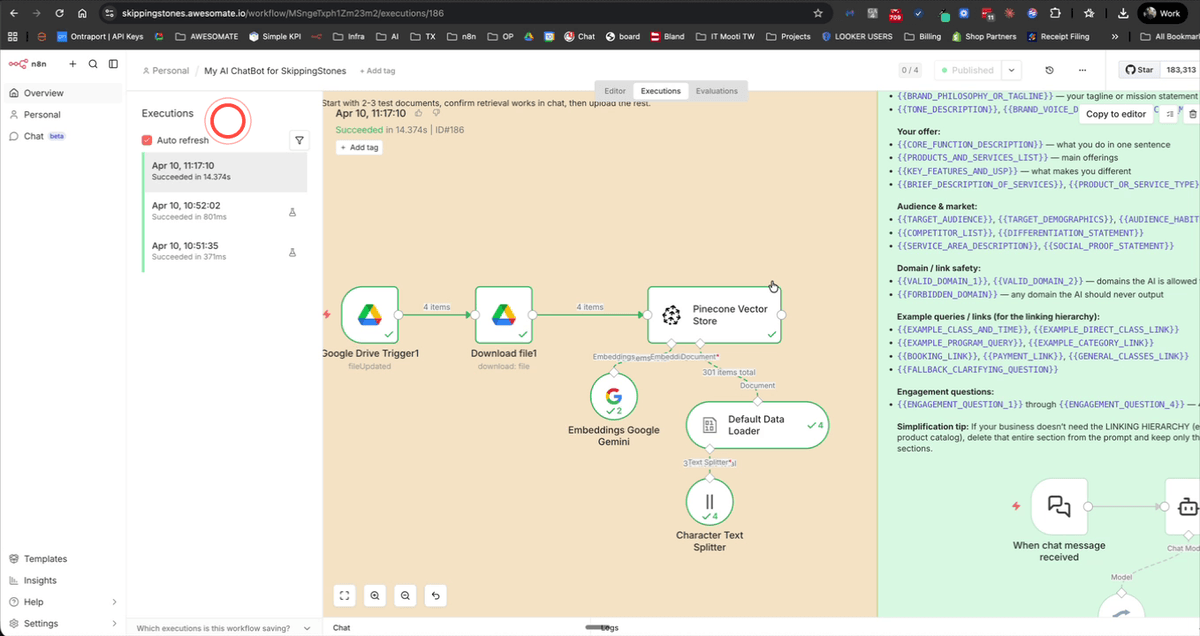Open the Pinecone Vector Store node

click(714, 313)
